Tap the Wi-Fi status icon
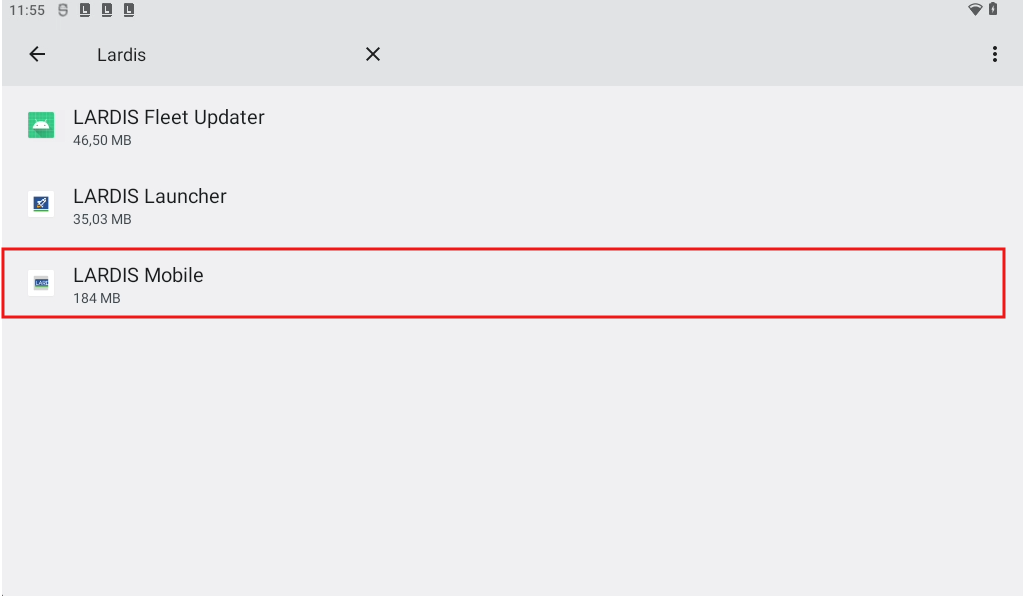1023x596 pixels. pos(975,10)
